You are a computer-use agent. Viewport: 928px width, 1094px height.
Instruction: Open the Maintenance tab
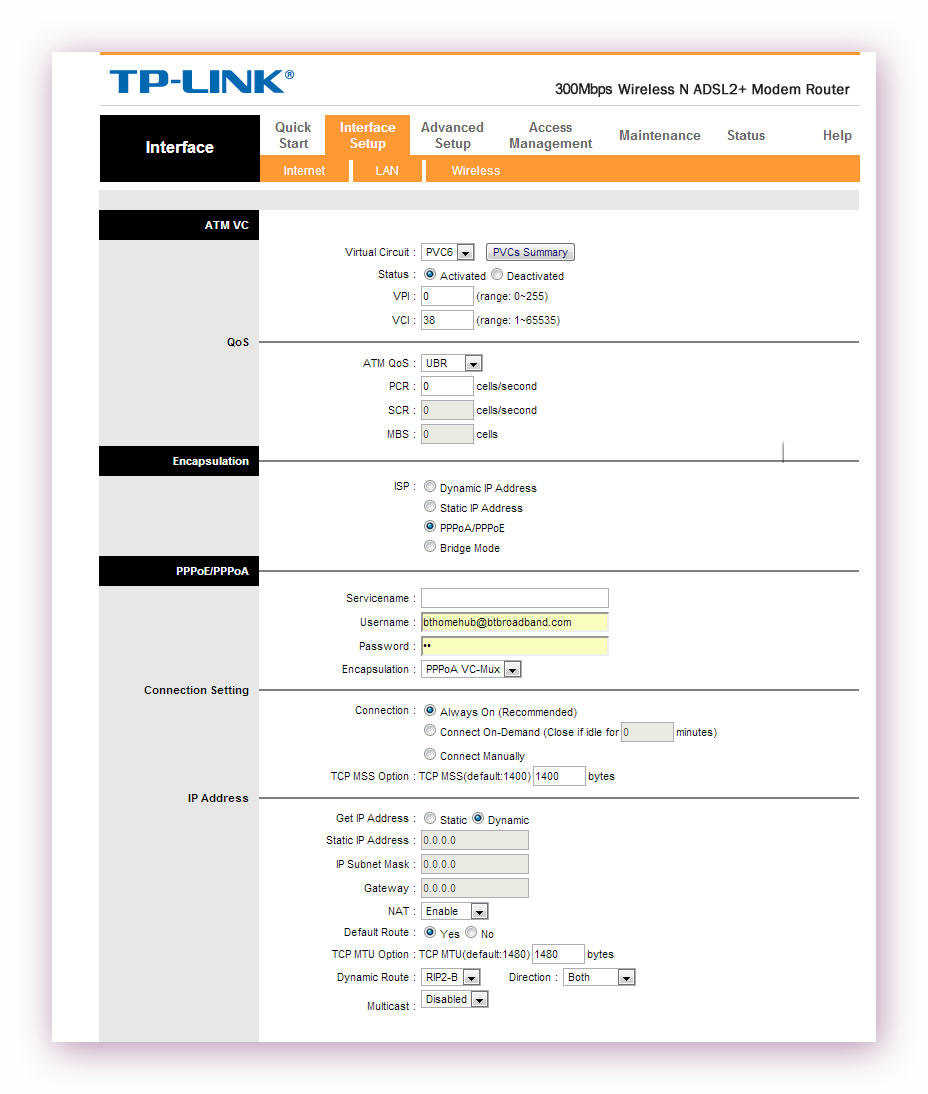[659, 135]
